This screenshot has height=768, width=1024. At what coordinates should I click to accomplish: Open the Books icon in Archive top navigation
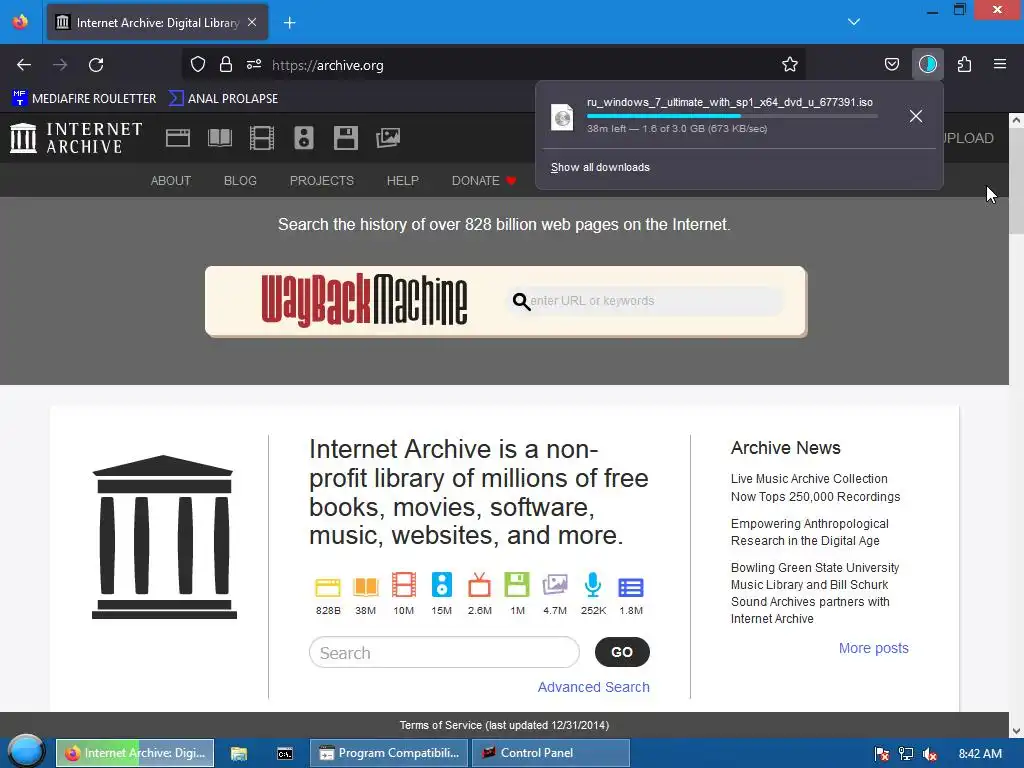click(x=220, y=138)
